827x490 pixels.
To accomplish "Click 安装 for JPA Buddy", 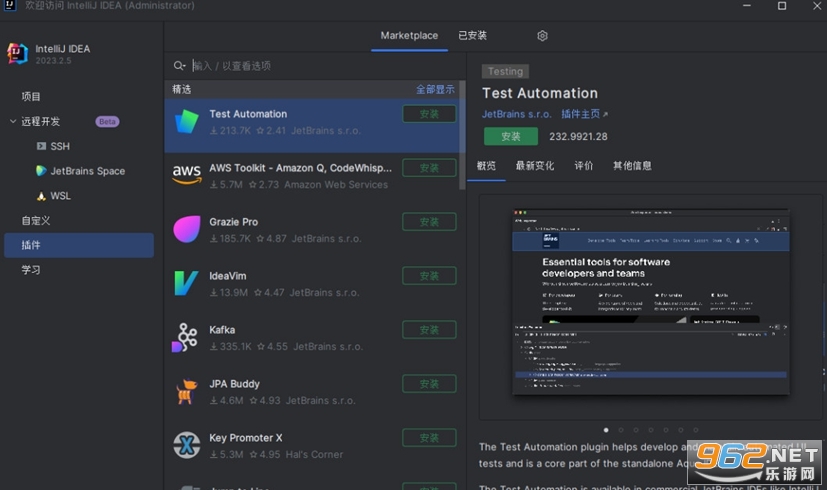I will click(429, 384).
